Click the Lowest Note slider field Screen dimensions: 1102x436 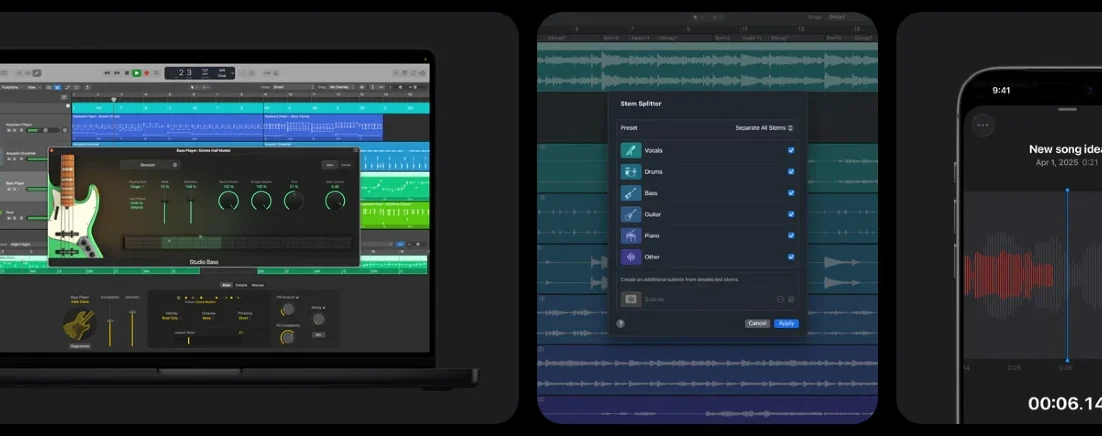coord(208,340)
